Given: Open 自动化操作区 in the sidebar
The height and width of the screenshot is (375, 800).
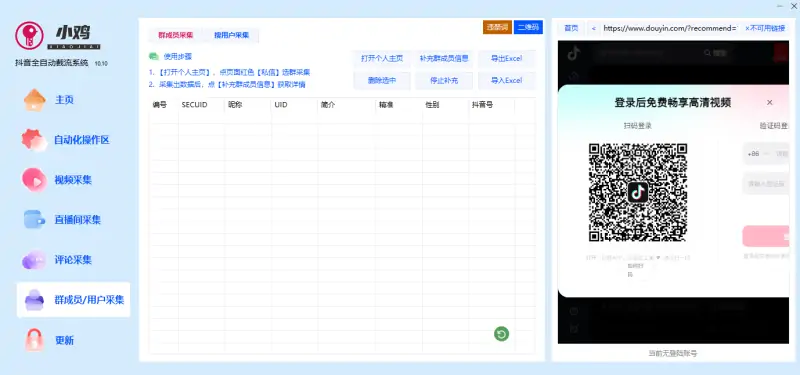Looking at the screenshot, I should pos(73,140).
